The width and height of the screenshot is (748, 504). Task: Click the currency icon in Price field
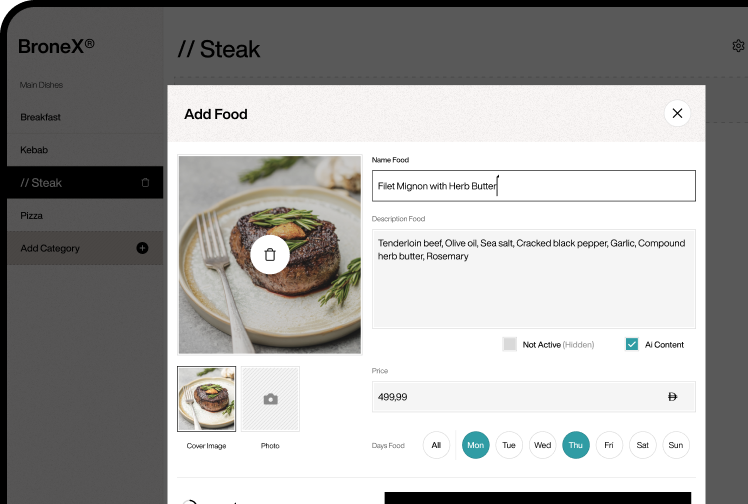pyautogui.click(x=672, y=397)
